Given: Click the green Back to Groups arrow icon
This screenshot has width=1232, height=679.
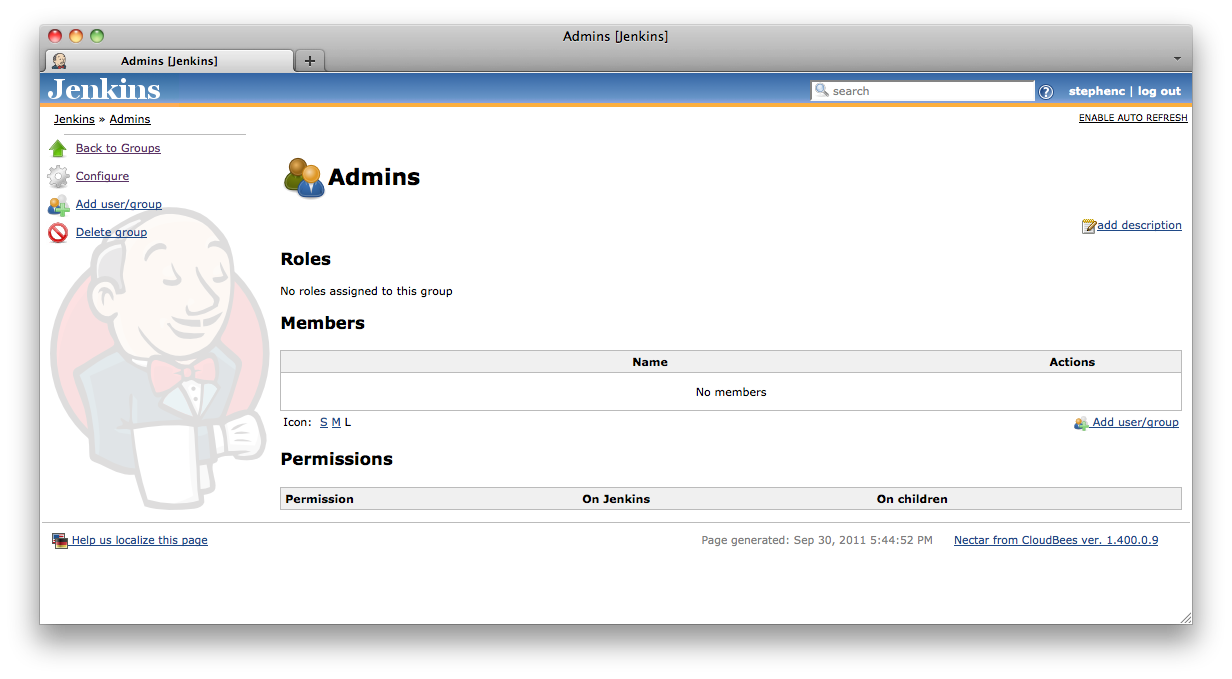Looking at the screenshot, I should coord(58,148).
